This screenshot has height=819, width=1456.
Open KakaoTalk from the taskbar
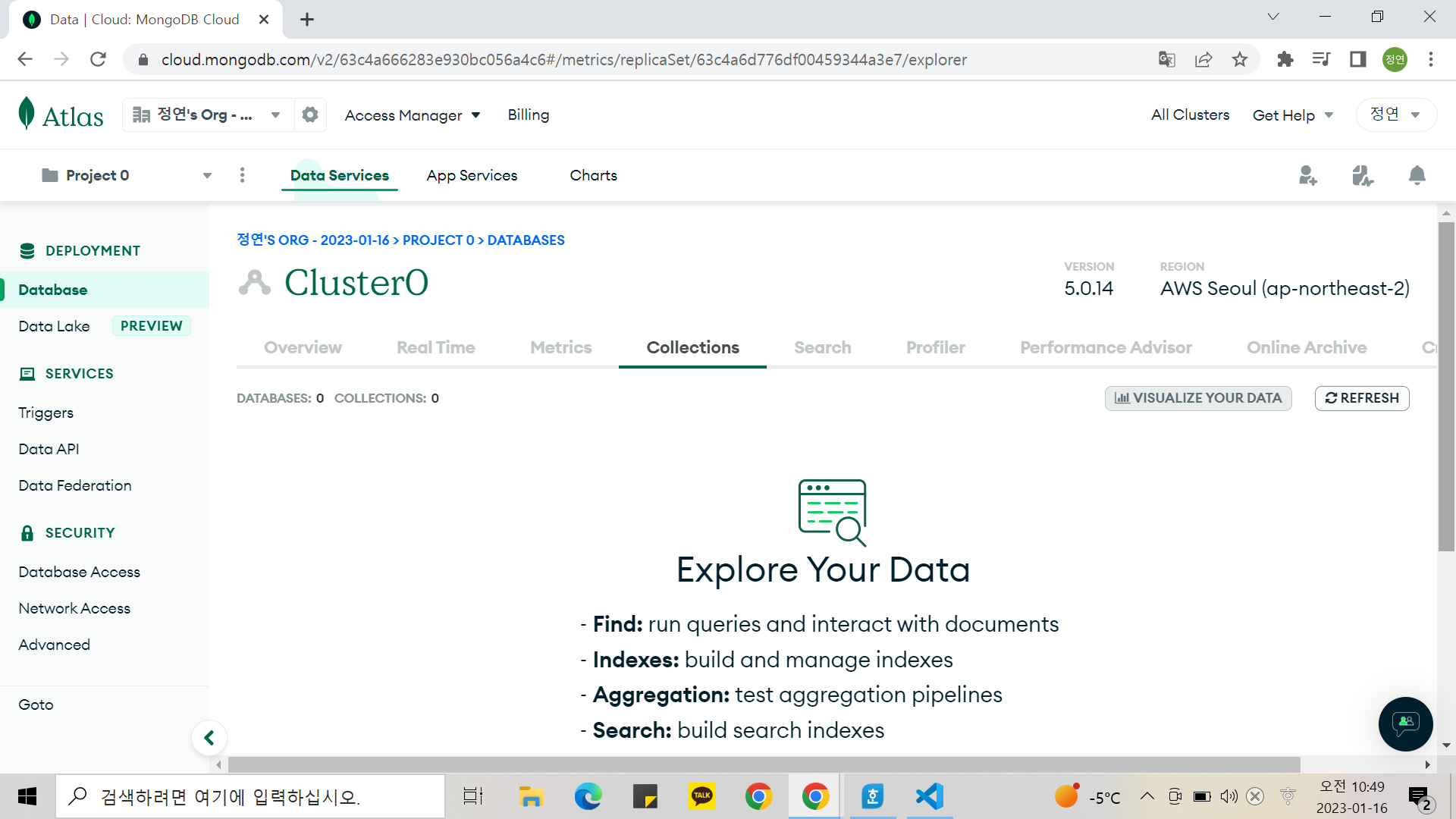[702, 796]
